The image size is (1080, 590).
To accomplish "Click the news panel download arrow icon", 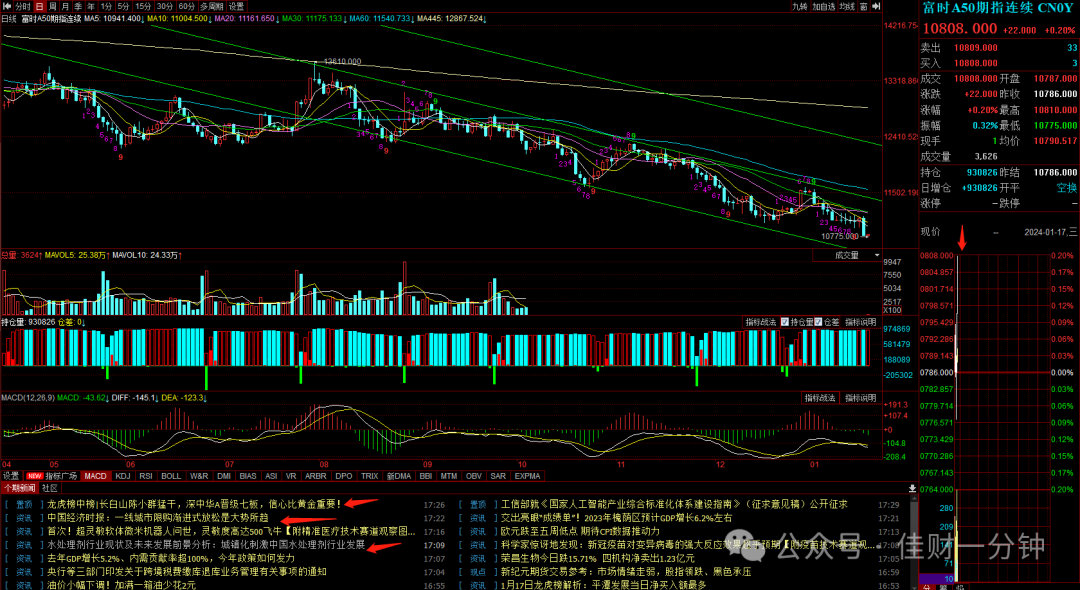I will coord(913,488).
